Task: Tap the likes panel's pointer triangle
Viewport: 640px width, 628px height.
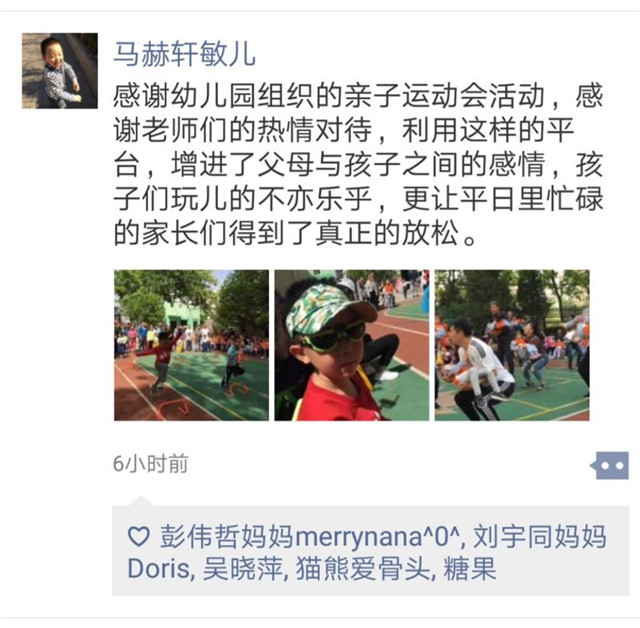Action: pyautogui.click(x=140, y=501)
